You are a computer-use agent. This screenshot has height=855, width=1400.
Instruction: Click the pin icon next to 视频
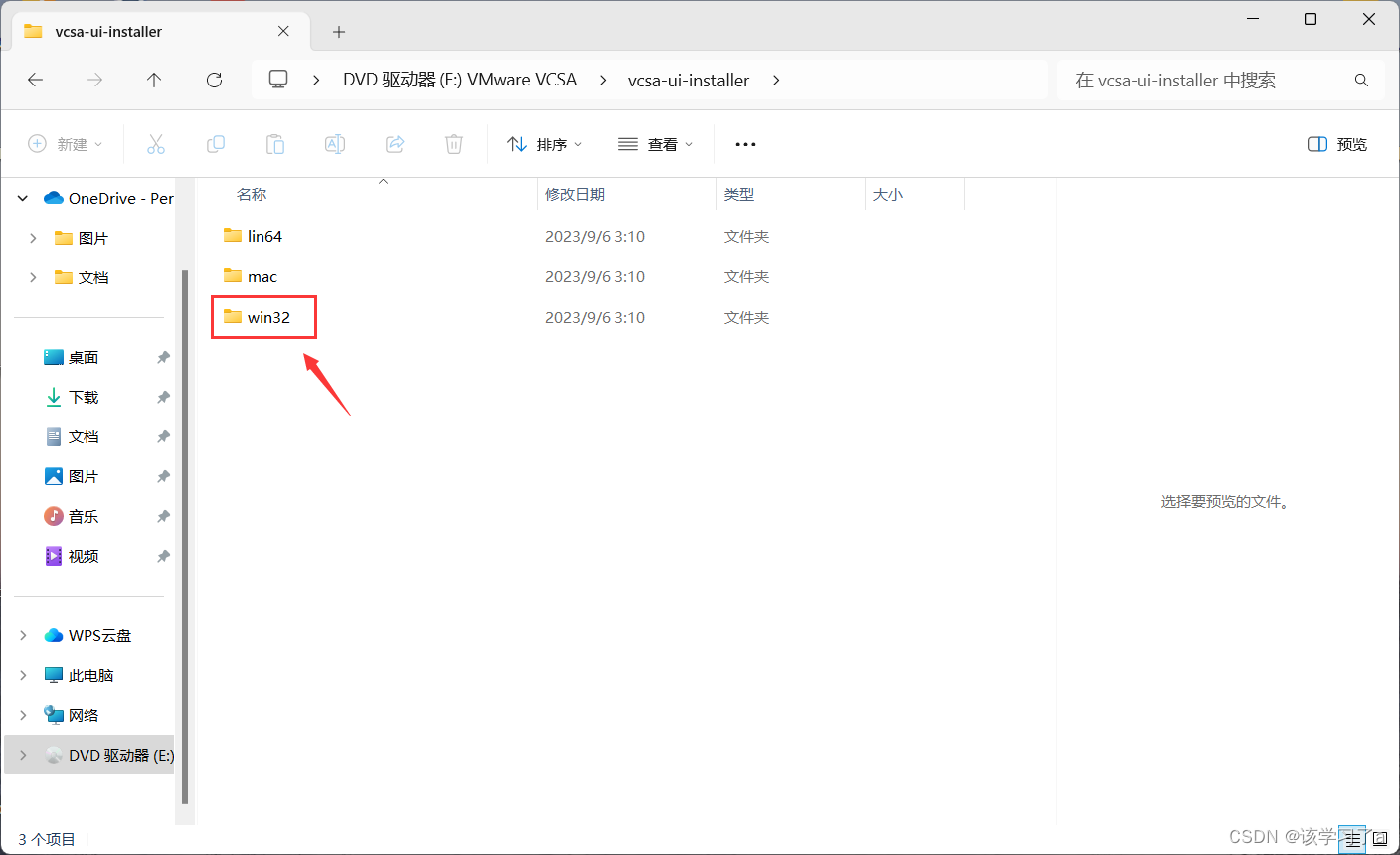(163, 556)
